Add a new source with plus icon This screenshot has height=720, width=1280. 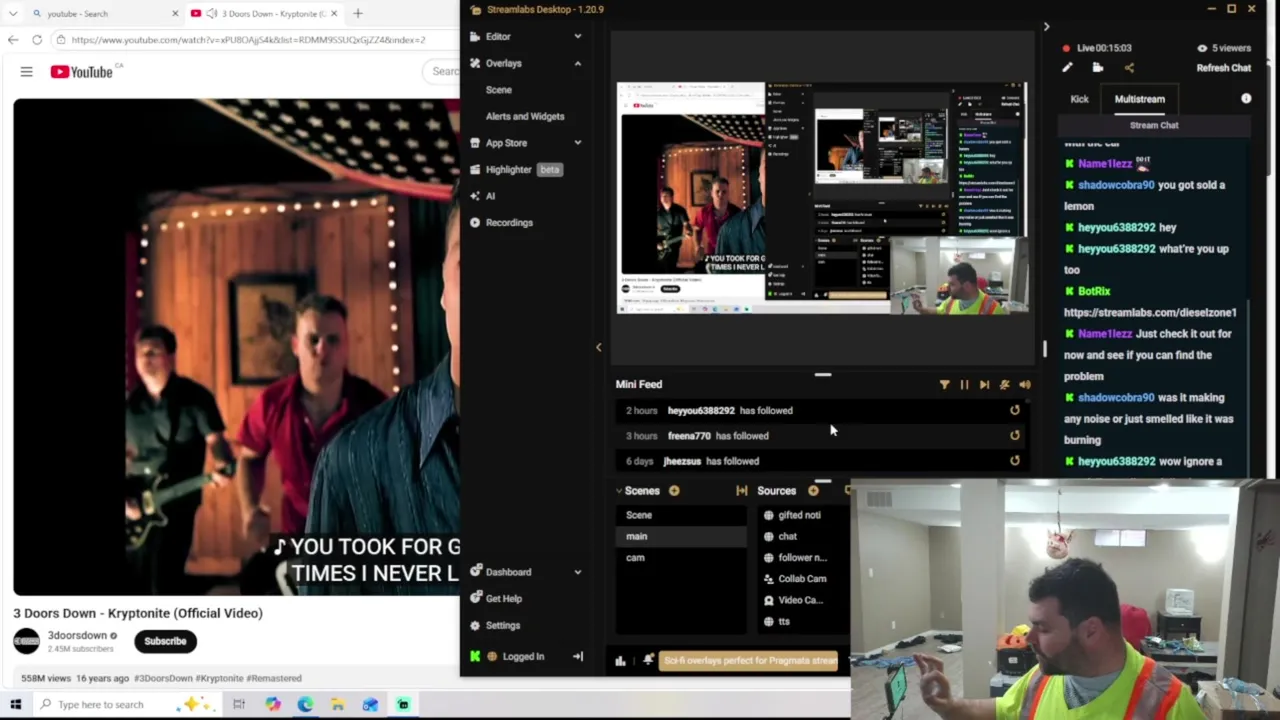click(x=813, y=491)
